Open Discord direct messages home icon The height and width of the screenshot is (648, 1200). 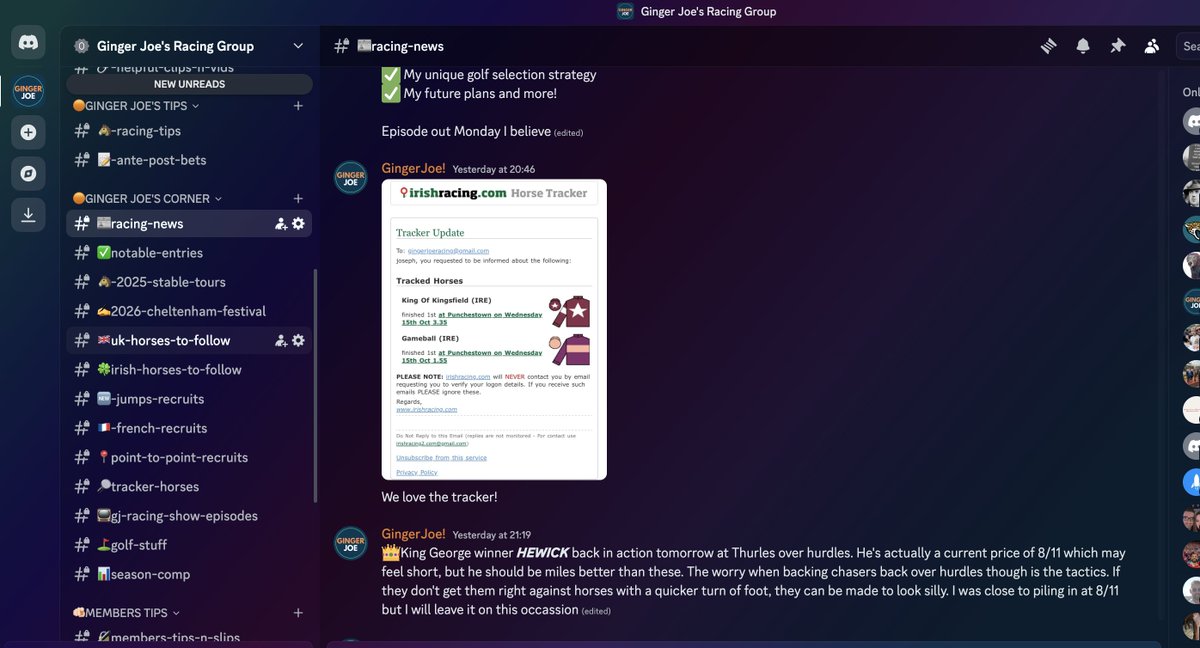tap(28, 44)
